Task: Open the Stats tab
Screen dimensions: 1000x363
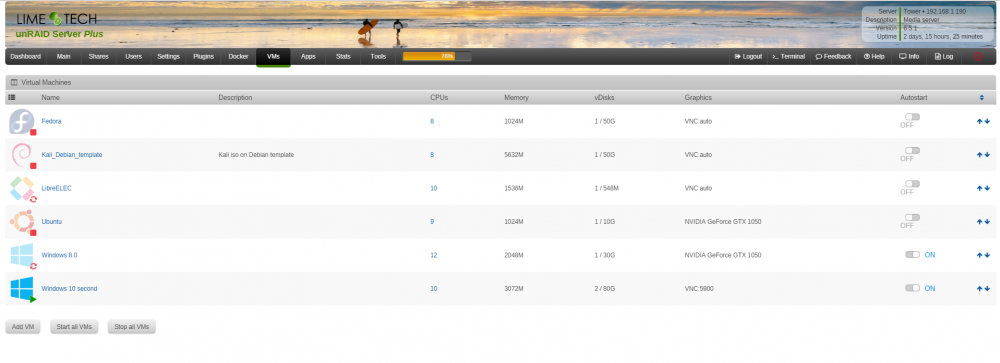Action: 343,56
